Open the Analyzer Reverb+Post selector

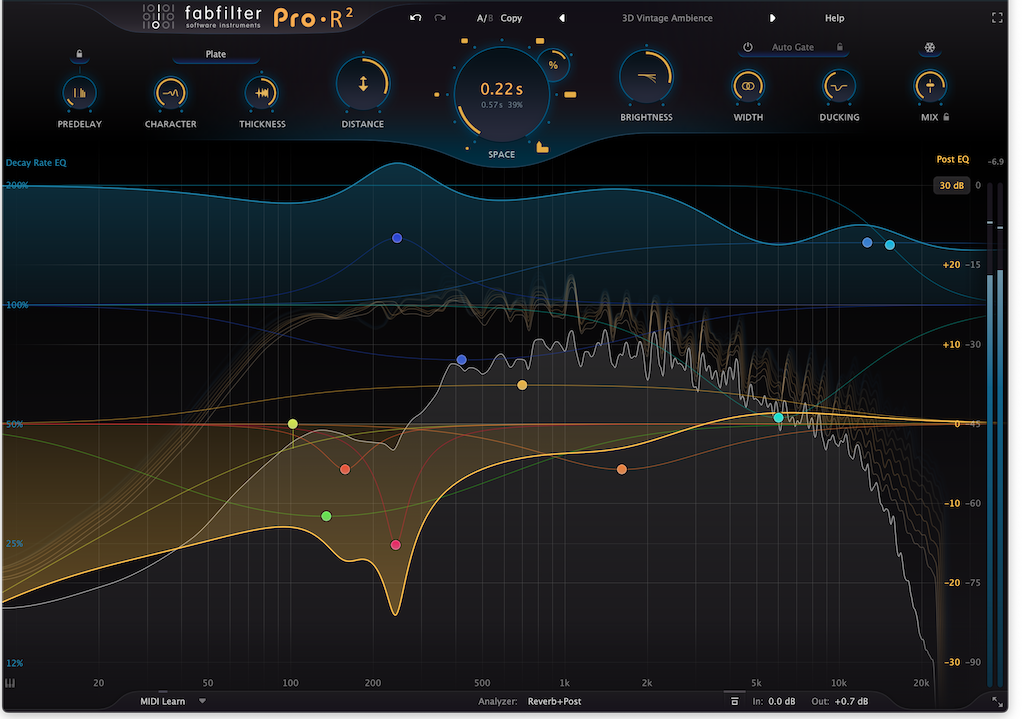click(x=554, y=701)
